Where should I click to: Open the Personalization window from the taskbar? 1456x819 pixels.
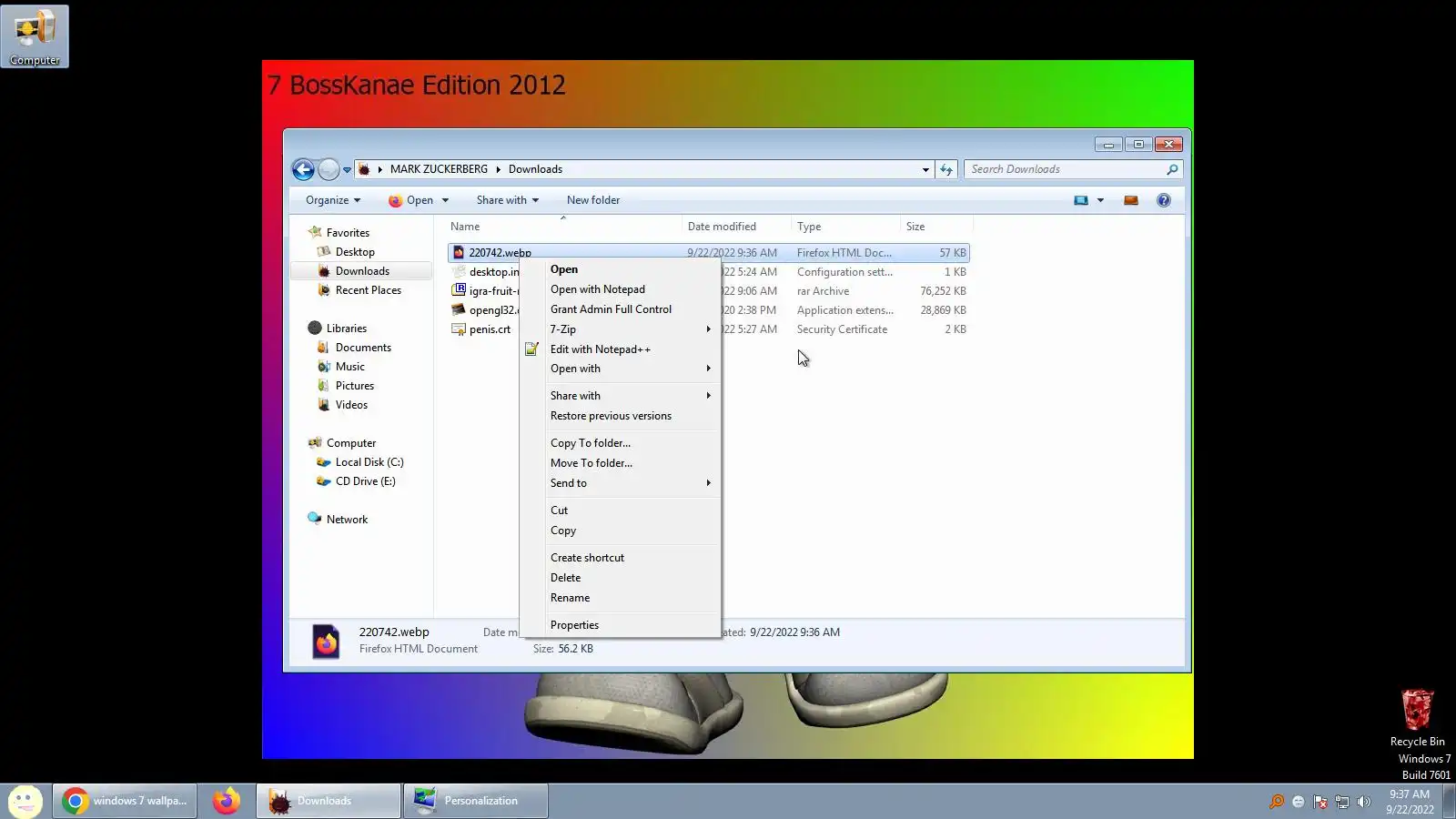[x=476, y=801]
